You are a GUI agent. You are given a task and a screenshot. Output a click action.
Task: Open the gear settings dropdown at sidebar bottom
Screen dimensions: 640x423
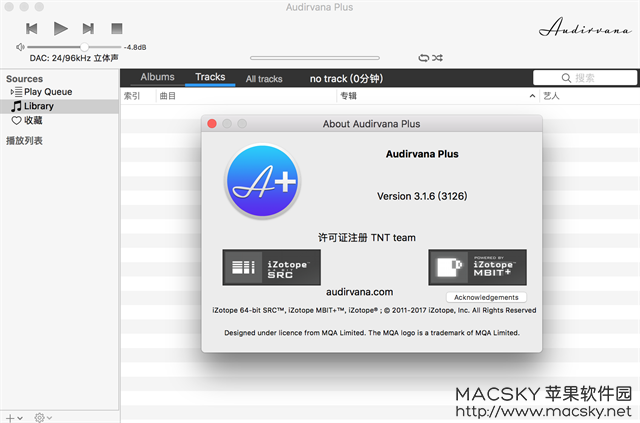pos(43,418)
